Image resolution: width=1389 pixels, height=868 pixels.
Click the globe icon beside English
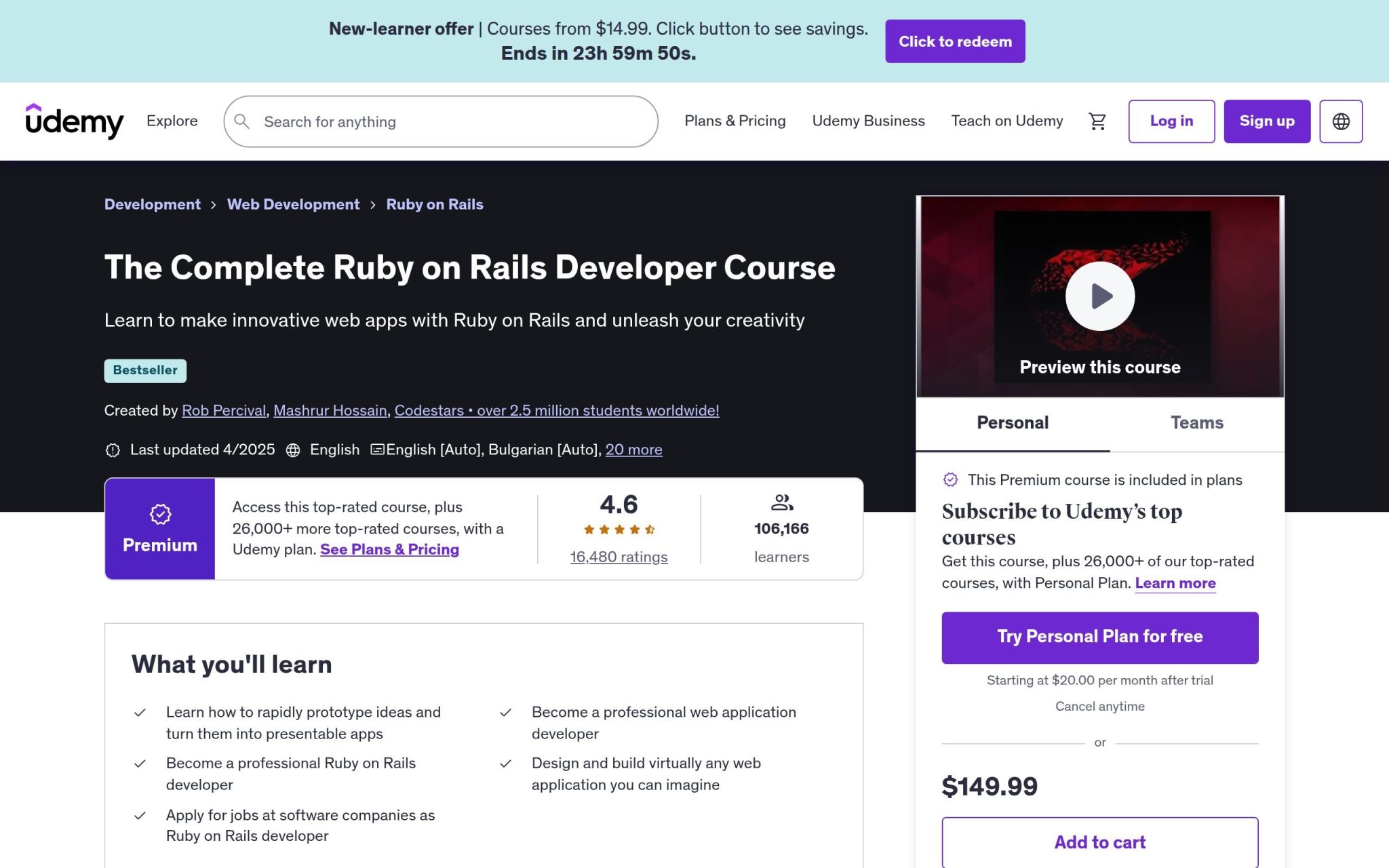click(x=293, y=450)
